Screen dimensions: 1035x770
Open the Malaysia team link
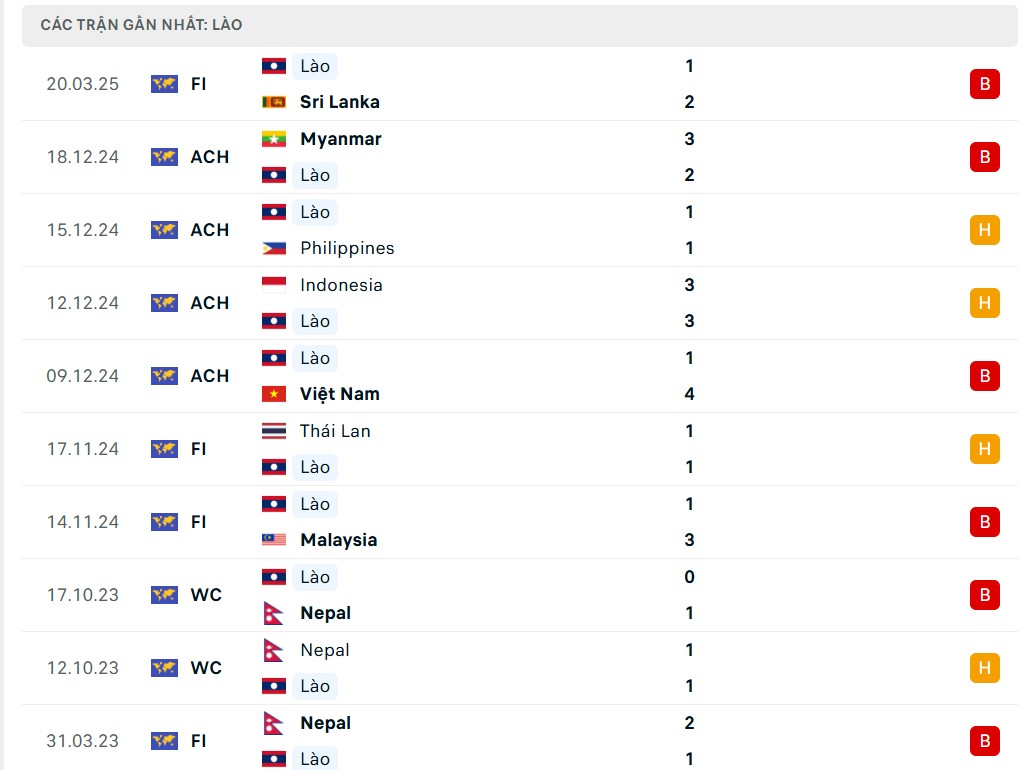pyautogui.click(x=338, y=540)
